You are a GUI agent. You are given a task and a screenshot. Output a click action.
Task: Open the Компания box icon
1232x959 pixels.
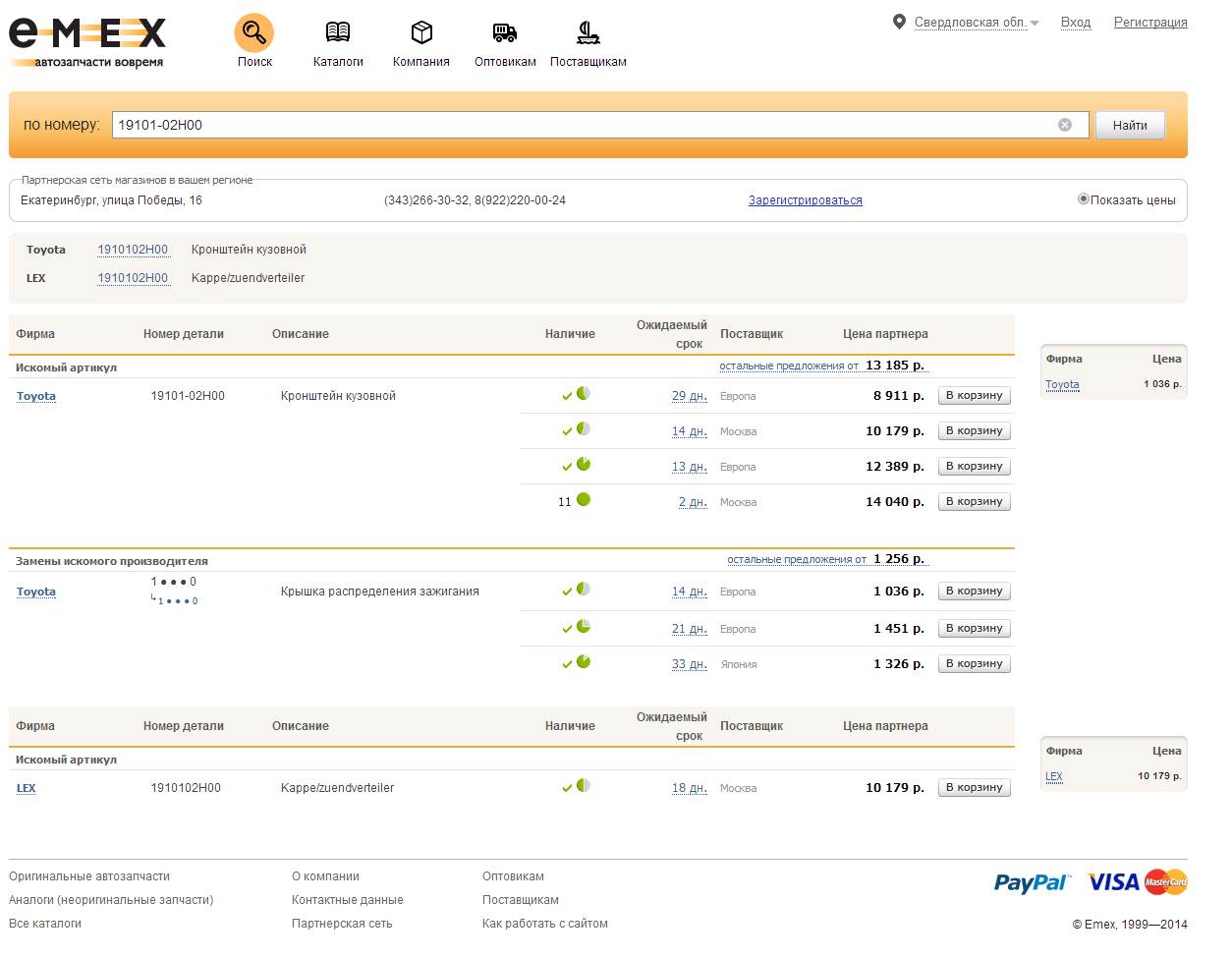421,33
